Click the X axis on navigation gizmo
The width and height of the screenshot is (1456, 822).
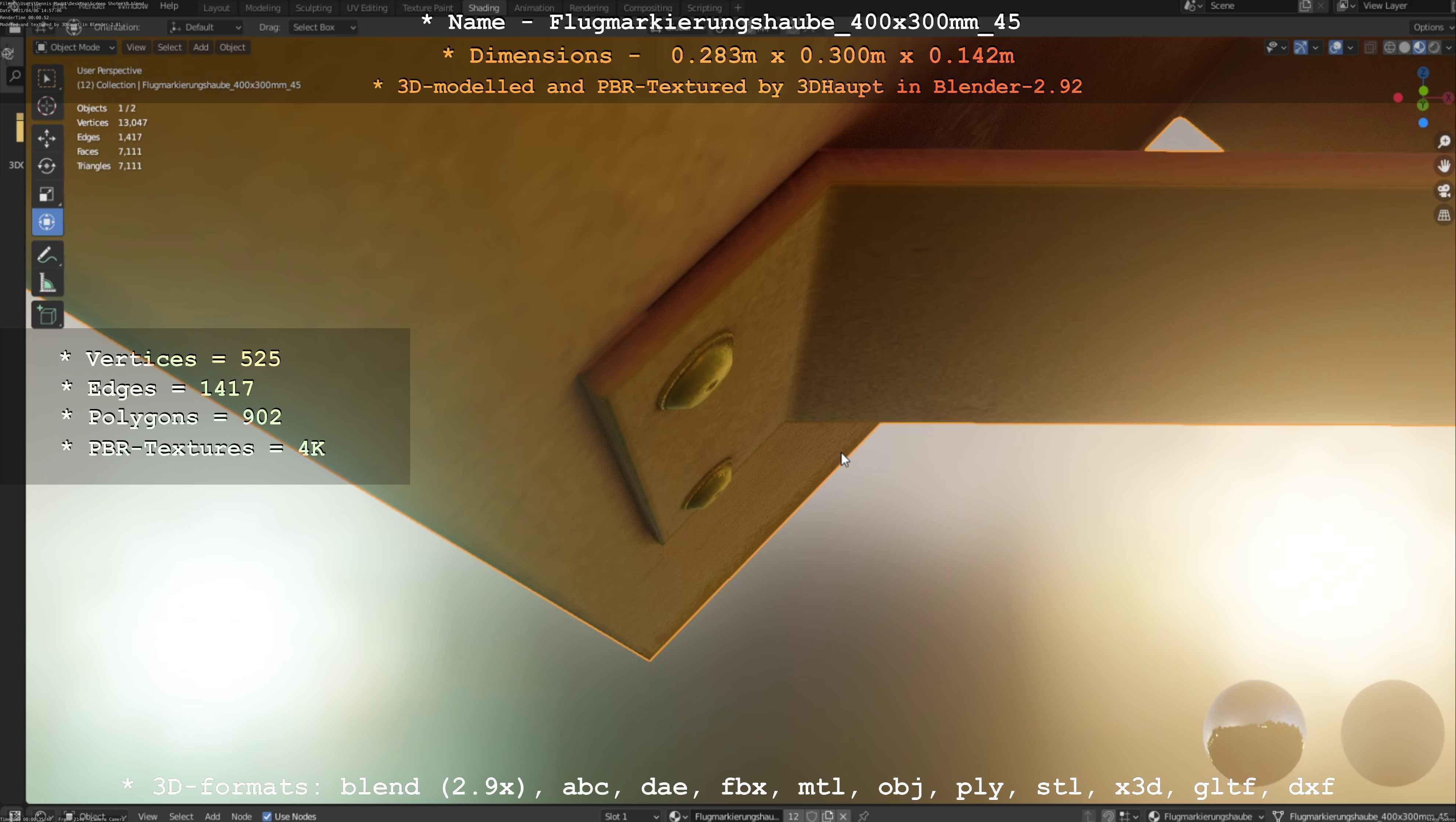pyautogui.click(x=1449, y=97)
